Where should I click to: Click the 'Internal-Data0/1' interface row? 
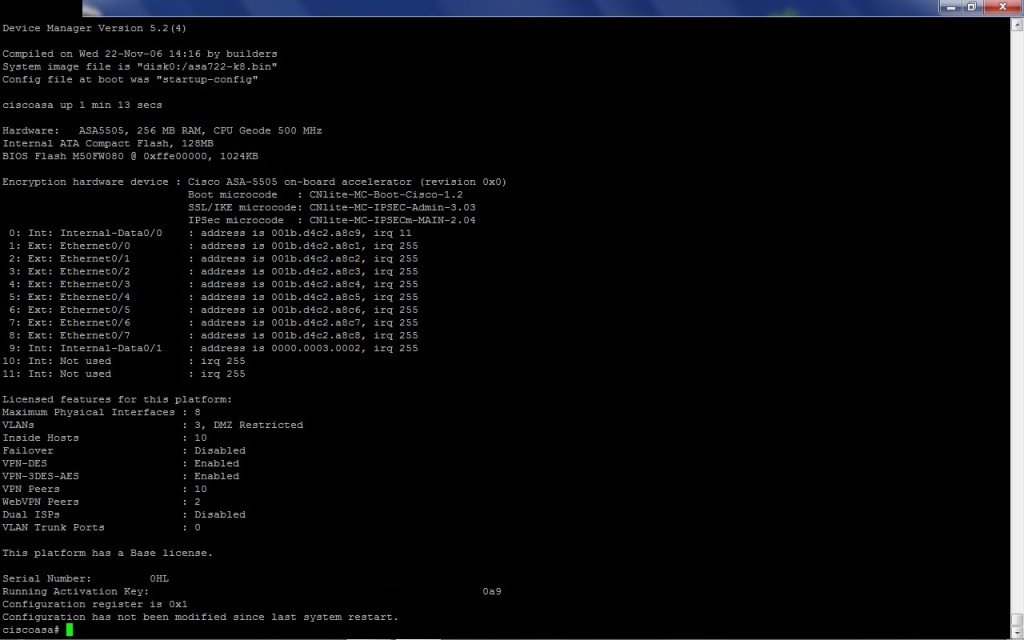click(x=213, y=348)
